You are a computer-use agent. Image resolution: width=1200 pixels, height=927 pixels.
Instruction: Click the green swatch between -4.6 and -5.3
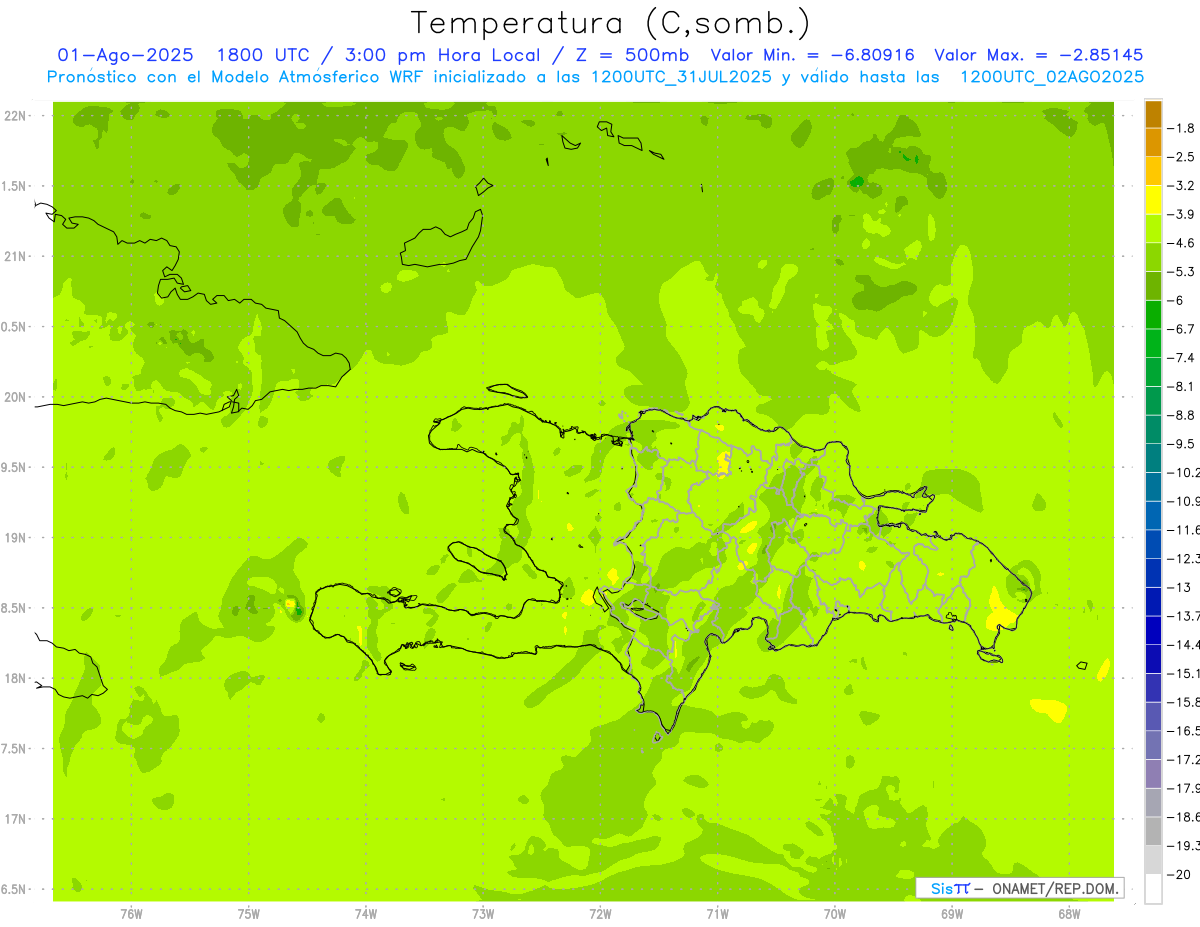tap(1153, 257)
